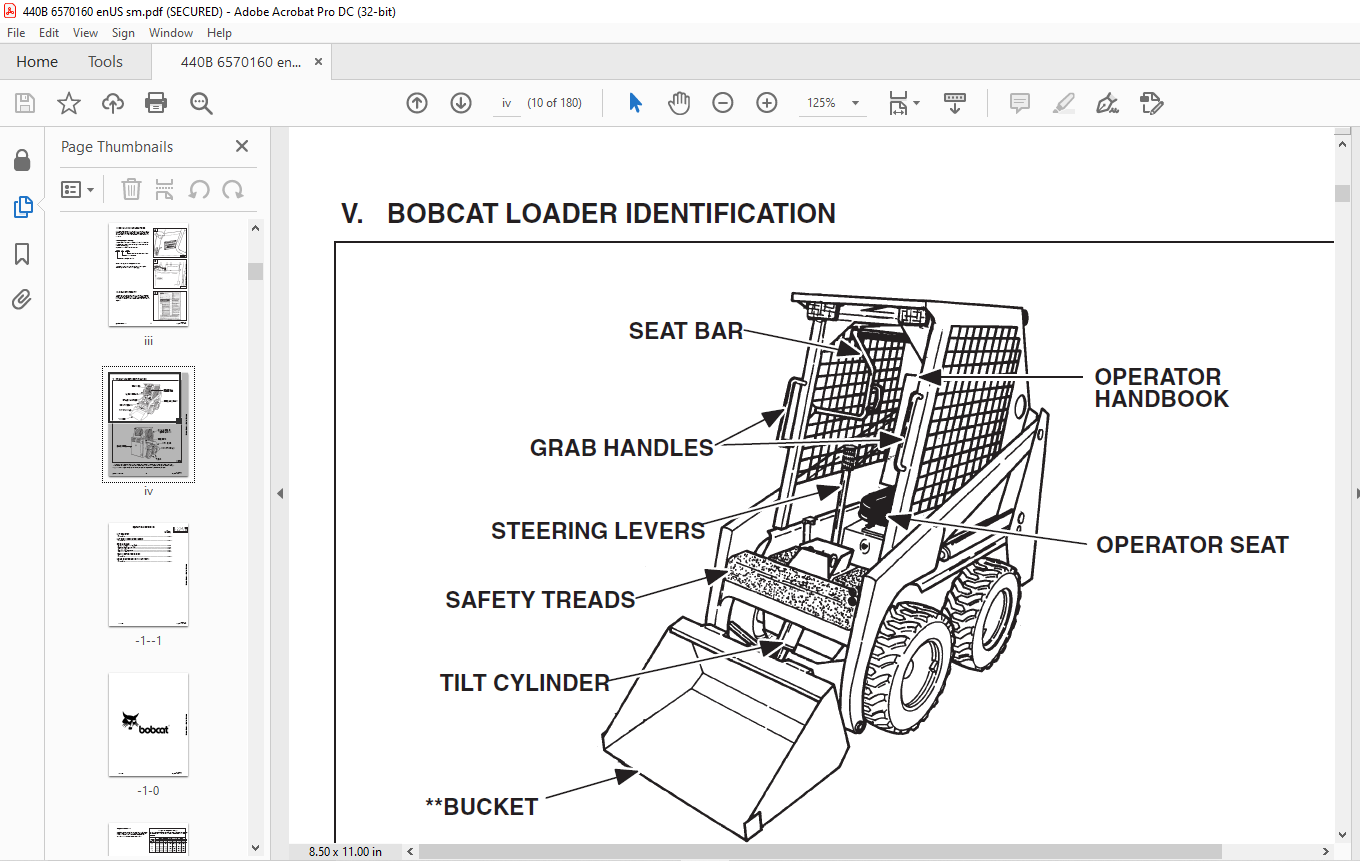
Task: Open the Attachments paperclip panel icon
Action: [22, 299]
